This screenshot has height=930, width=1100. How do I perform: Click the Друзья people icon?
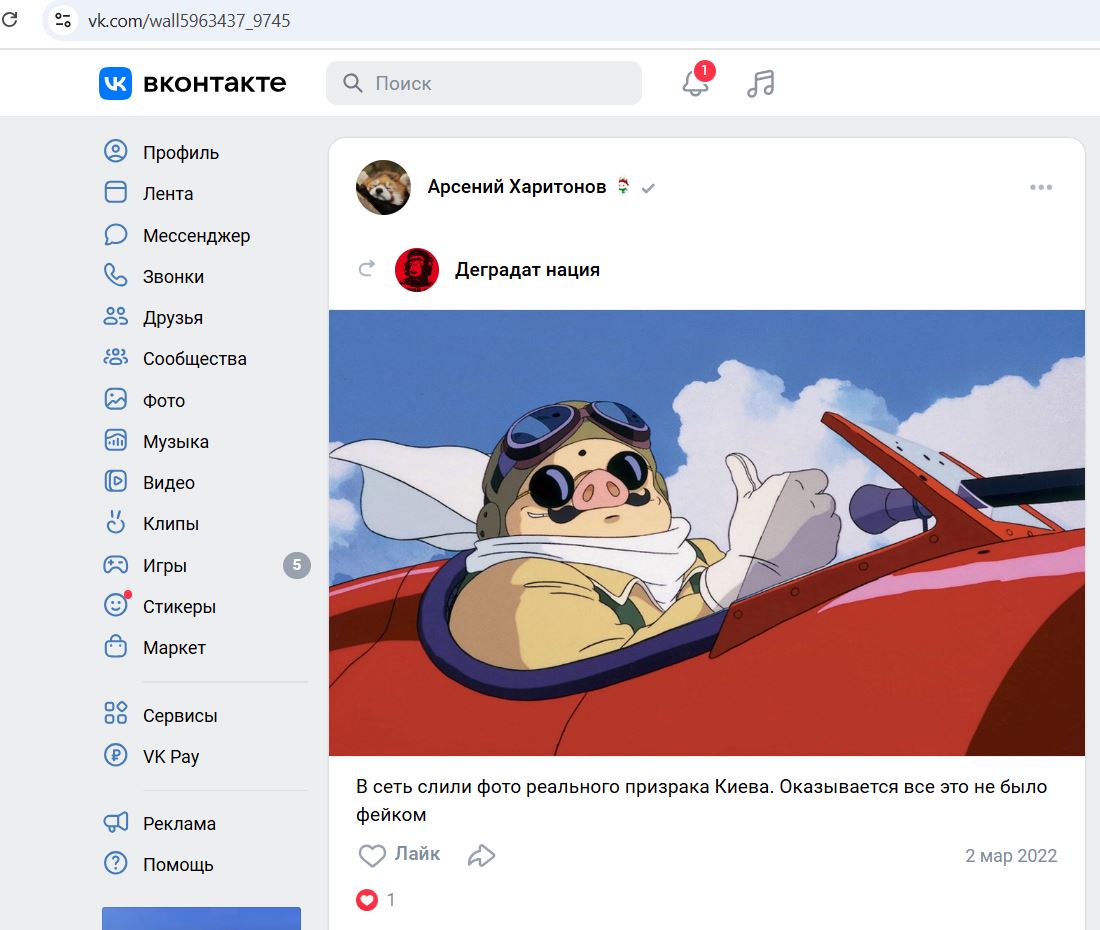point(116,316)
